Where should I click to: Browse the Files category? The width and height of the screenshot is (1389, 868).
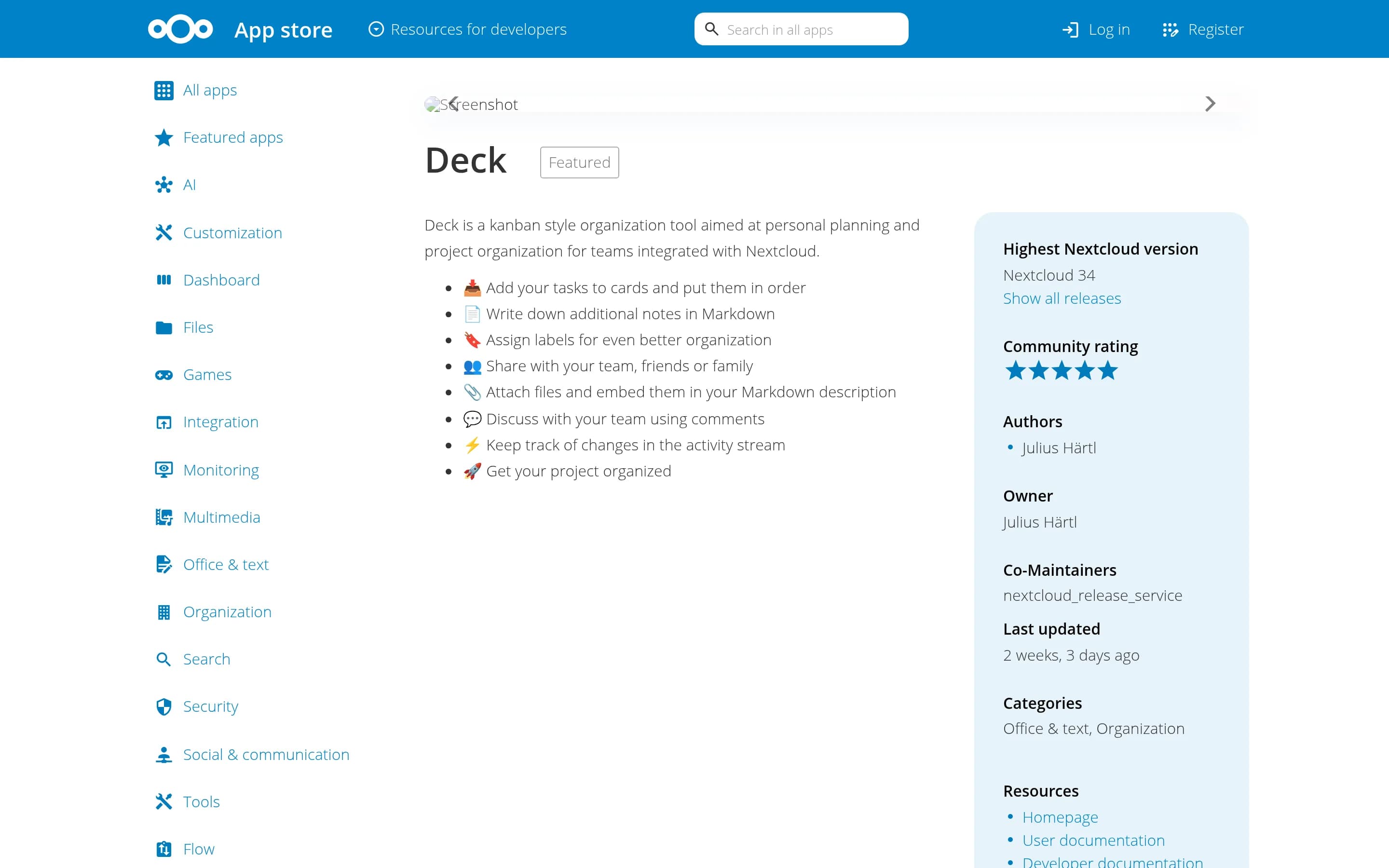pyautogui.click(x=198, y=327)
